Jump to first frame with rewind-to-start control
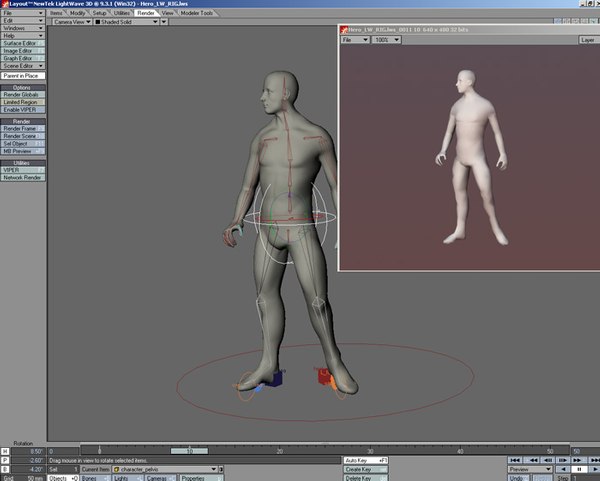Screen dimensions: 600x481 515,460
